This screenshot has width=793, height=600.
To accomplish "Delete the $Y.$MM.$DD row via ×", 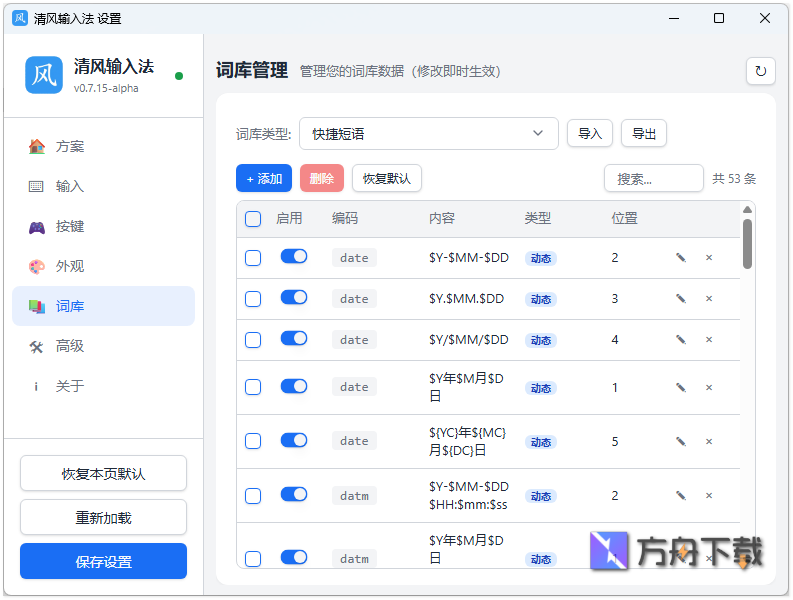I will [x=709, y=299].
